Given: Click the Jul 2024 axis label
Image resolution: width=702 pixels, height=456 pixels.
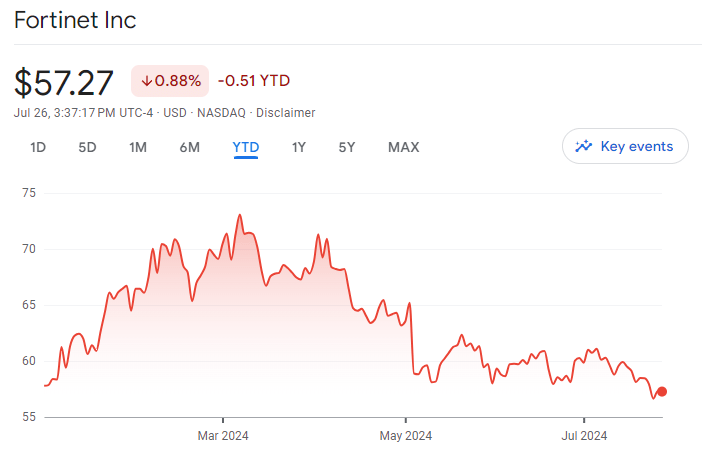Looking at the screenshot, I should 583,435.
